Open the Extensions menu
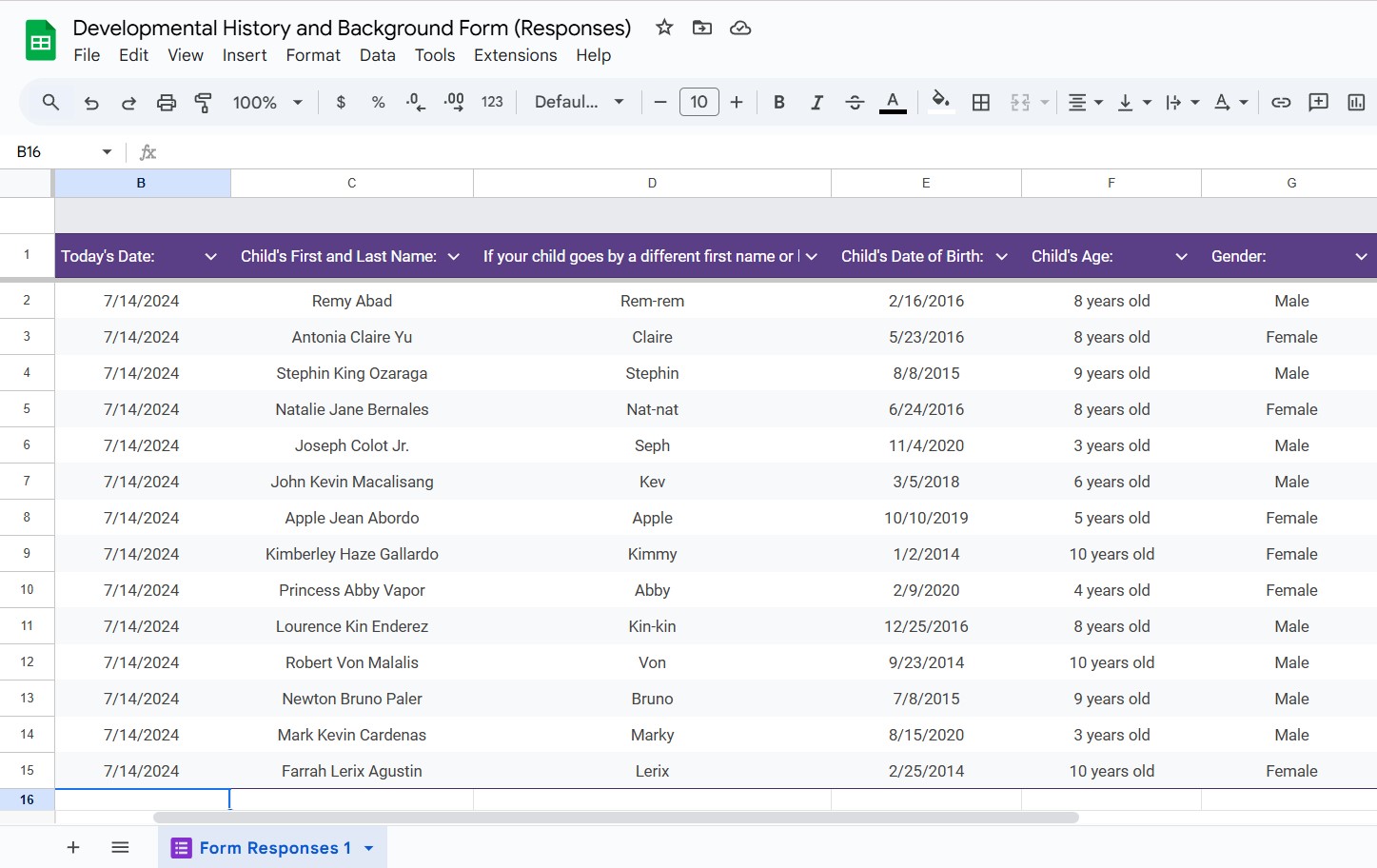Viewport: 1377px width, 868px height. click(x=515, y=55)
